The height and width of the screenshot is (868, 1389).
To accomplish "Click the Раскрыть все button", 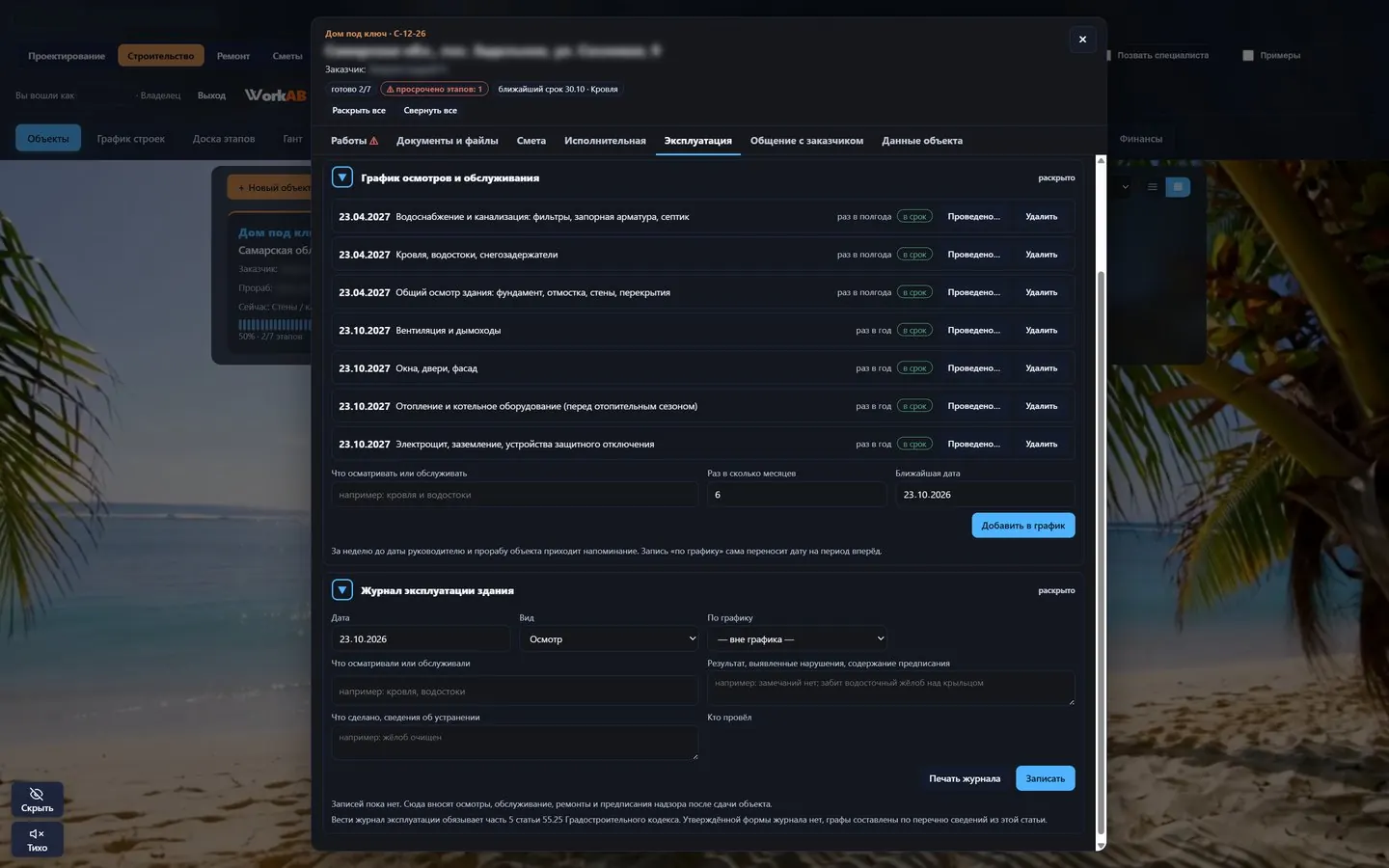I will tap(359, 111).
